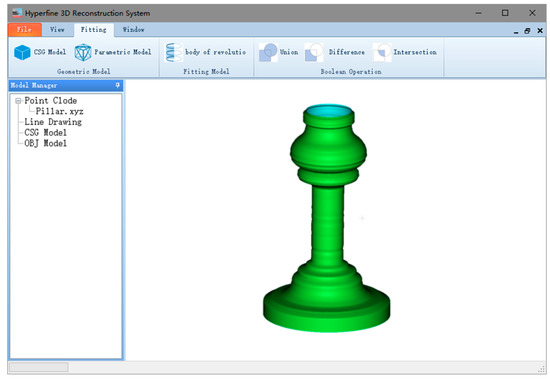The width and height of the screenshot is (550, 380).
Task: Select the Parametric Model wireframe icon
Action: (x=83, y=53)
